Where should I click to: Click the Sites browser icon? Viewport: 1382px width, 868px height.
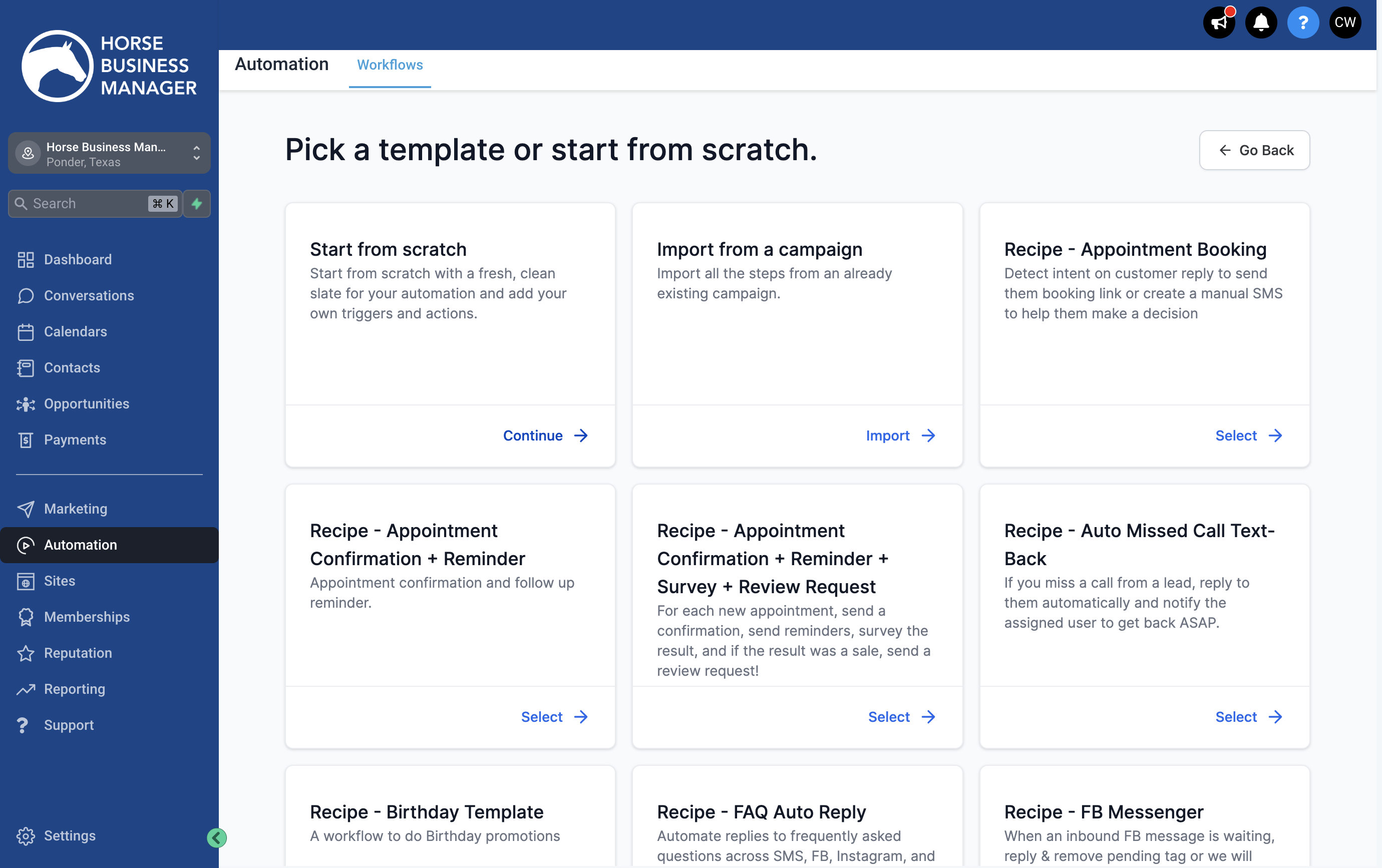pyautogui.click(x=25, y=581)
